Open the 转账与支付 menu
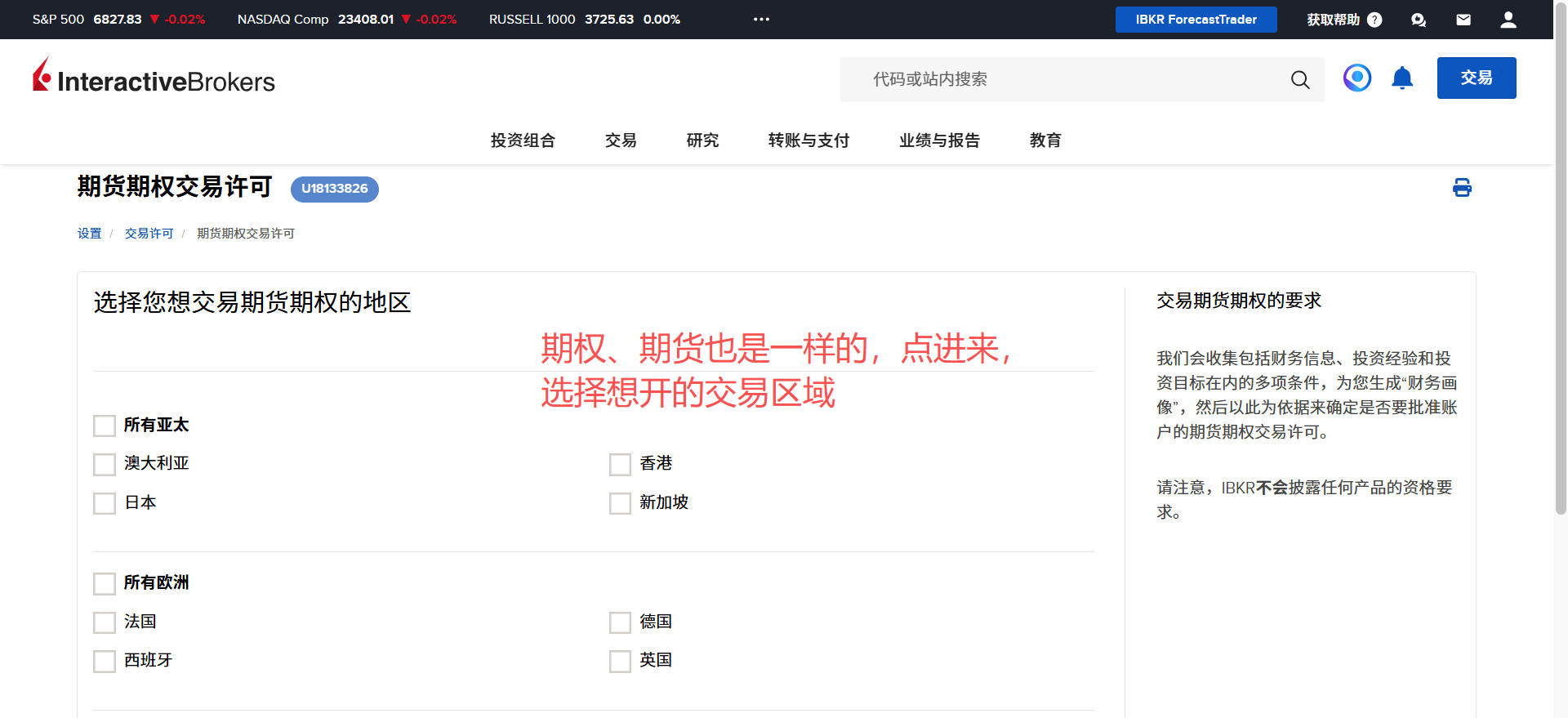The width and height of the screenshot is (1568, 718). pyautogui.click(x=808, y=140)
